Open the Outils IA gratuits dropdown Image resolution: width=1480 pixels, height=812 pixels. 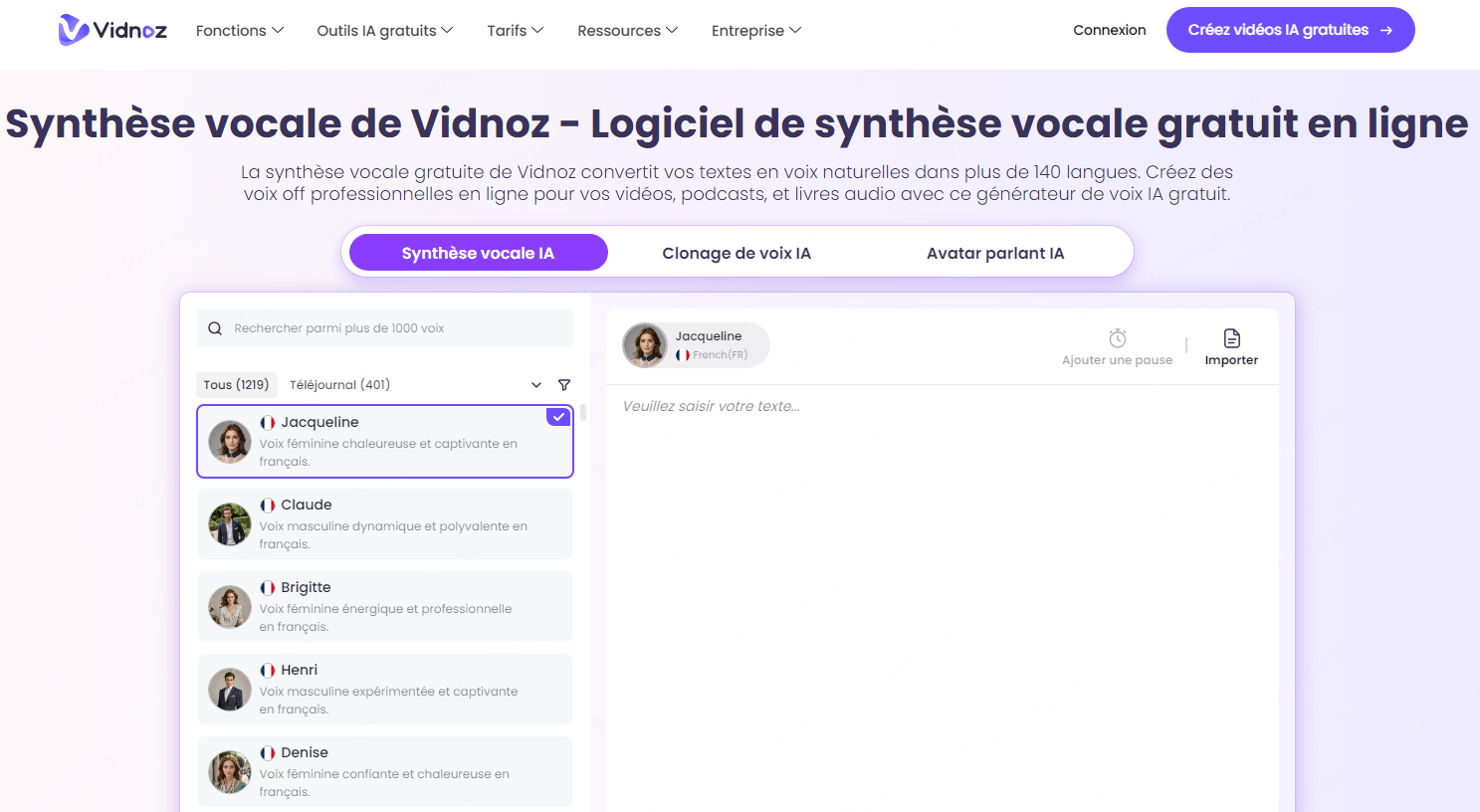point(385,31)
